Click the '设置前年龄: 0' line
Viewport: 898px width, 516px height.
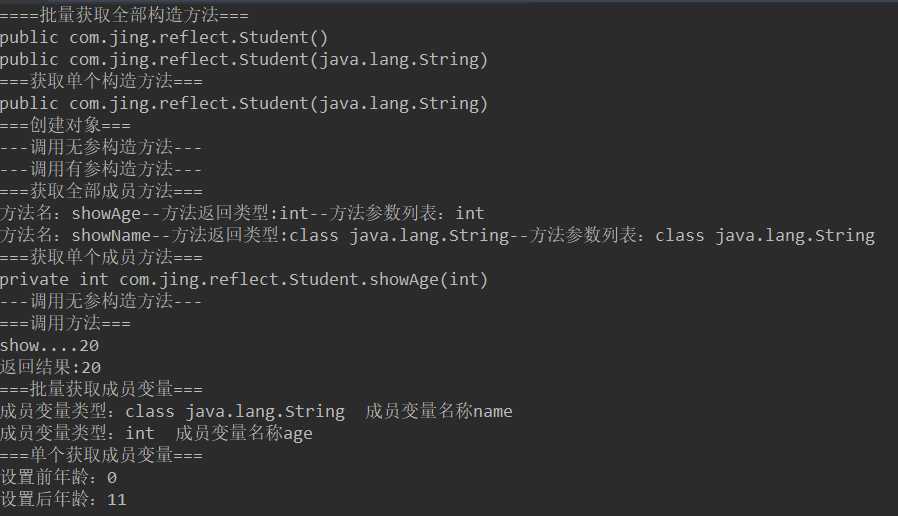(58, 477)
